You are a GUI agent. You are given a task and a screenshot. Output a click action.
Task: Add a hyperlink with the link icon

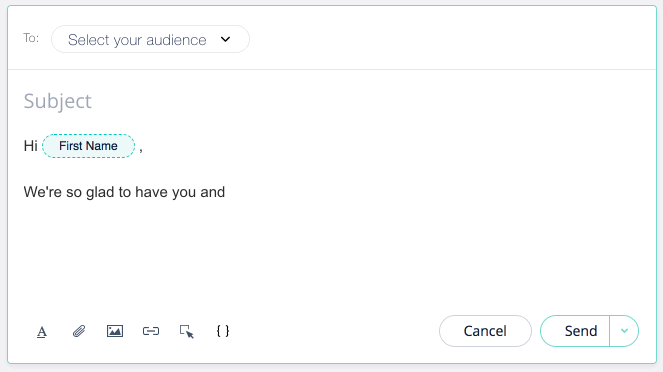(151, 331)
